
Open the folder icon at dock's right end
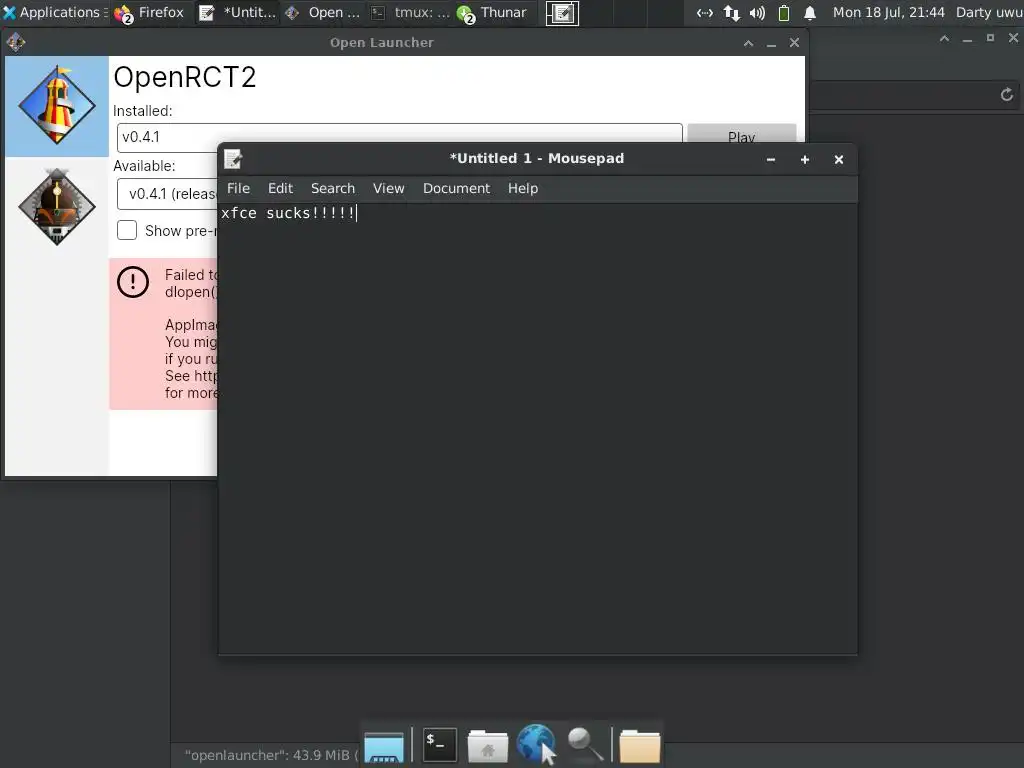tap(639, 746)
